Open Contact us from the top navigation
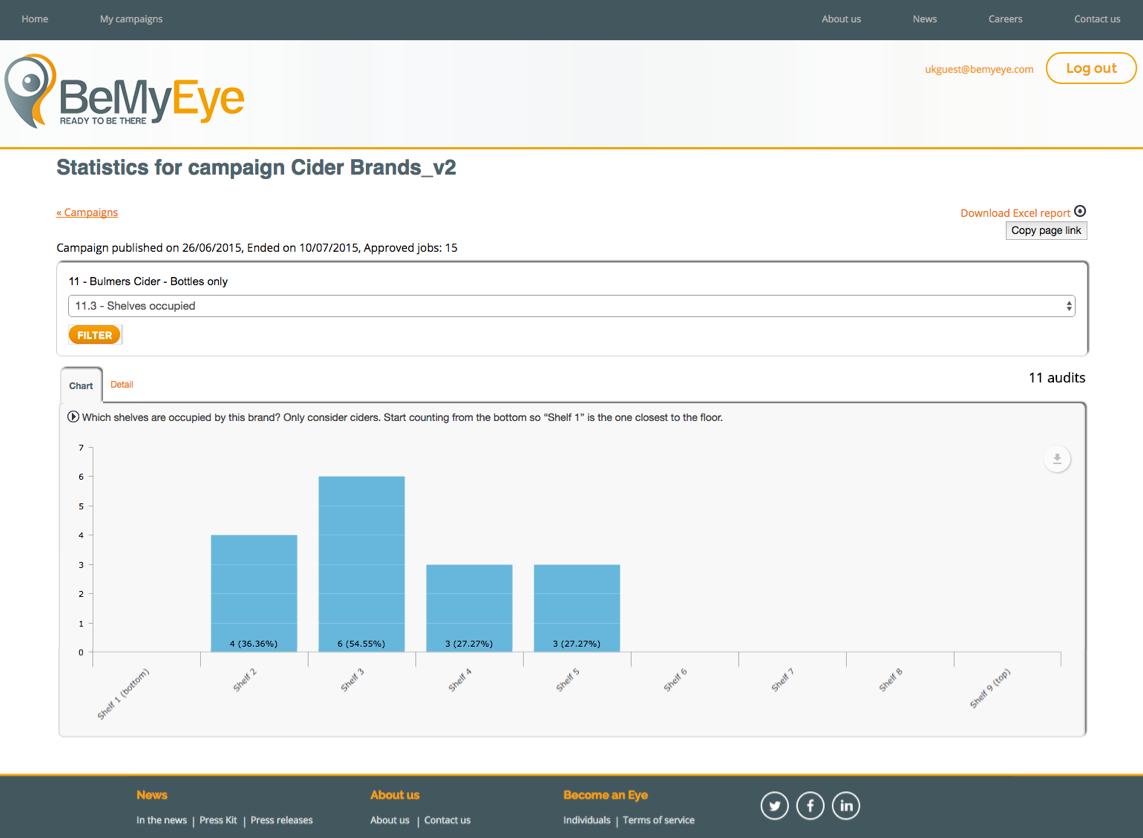Viewport: 1143px width, 838px height. pos(1097,18)
